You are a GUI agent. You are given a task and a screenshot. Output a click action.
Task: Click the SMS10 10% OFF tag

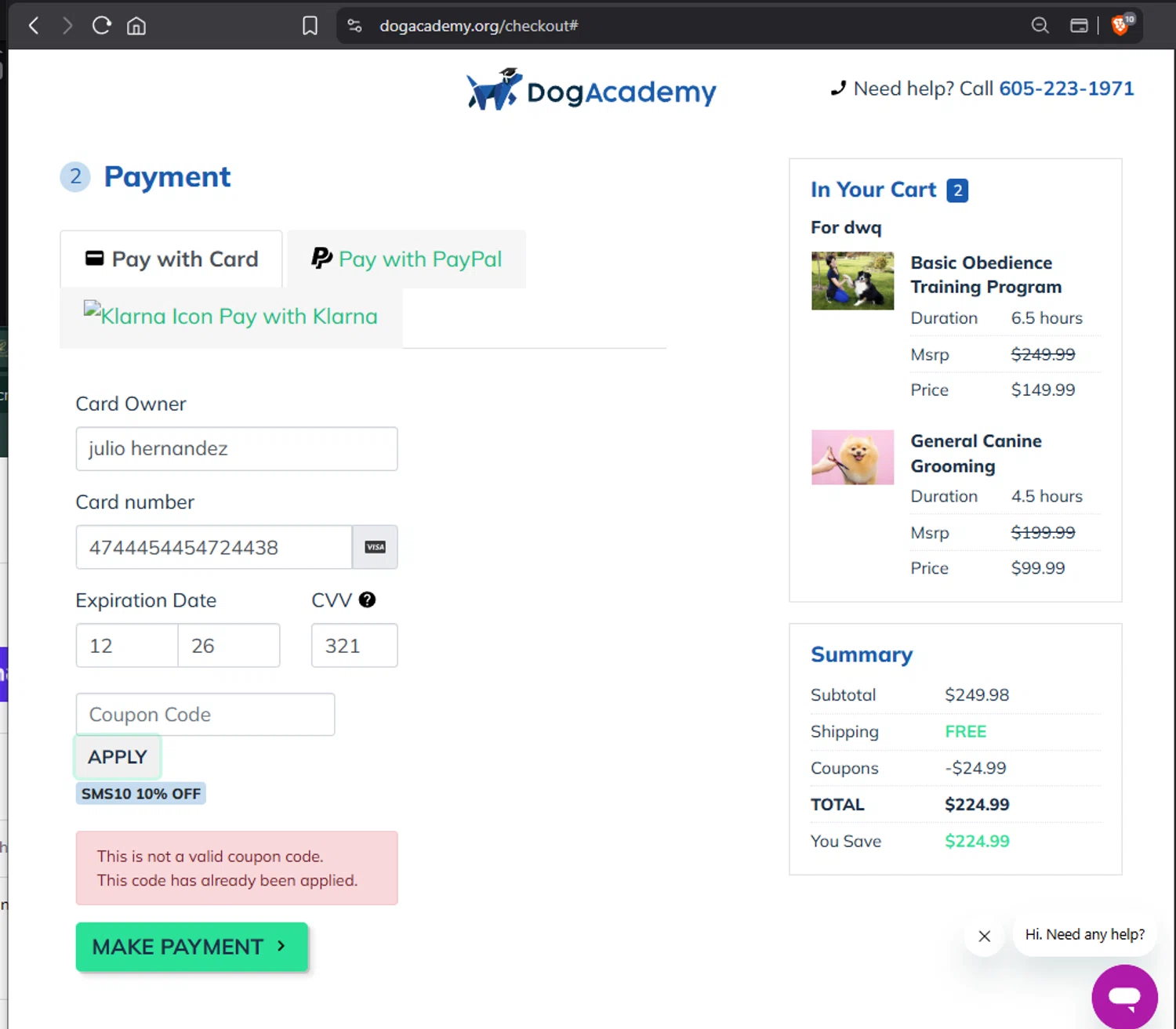pos(141,794)
